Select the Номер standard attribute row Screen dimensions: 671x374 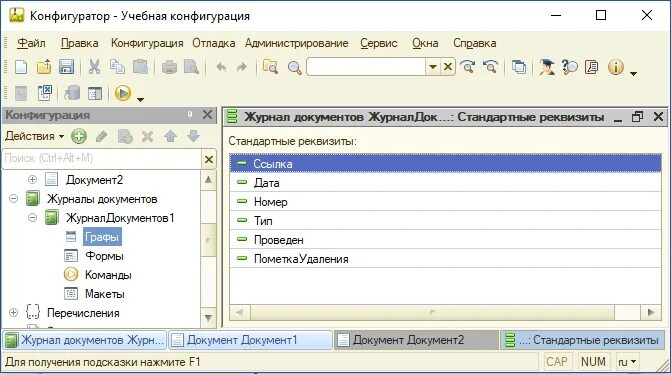click(445, 202)
